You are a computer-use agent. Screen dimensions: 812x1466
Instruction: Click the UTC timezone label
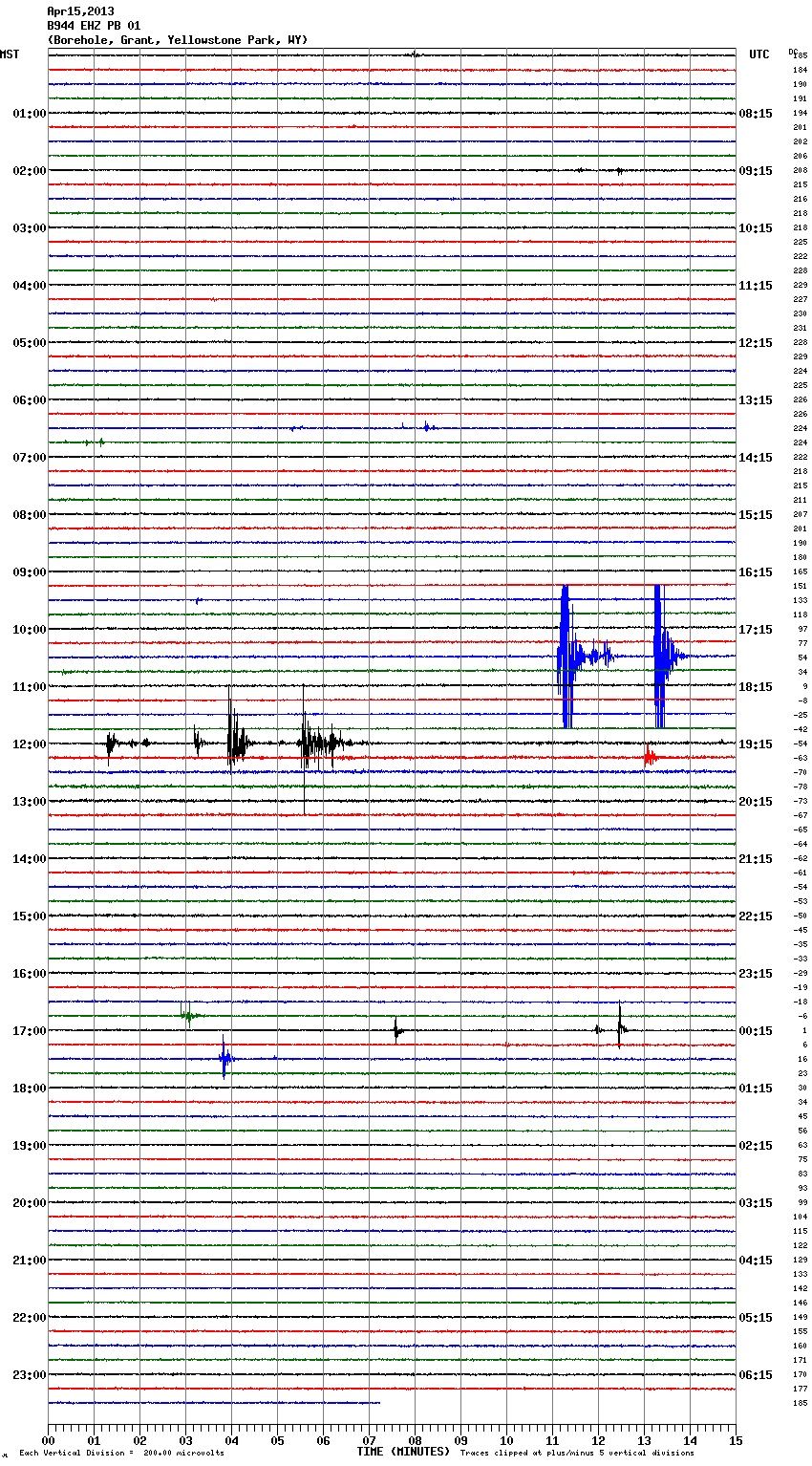click(759, 54)
